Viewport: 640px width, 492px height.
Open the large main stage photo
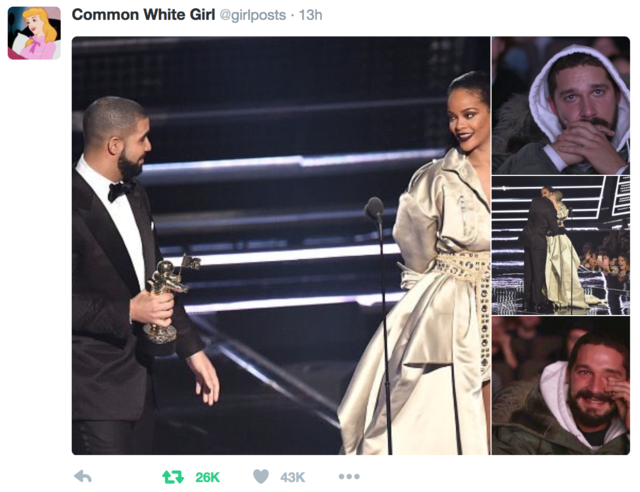tap(281, 246)
